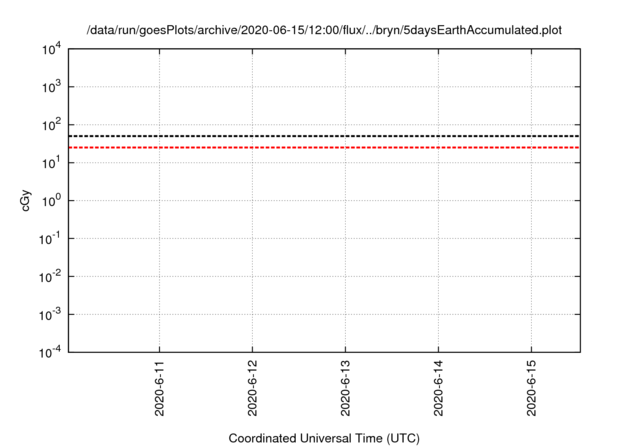This screenshot has height=448, width=640.
Task: Click the 10^-1 y-axis tick label
Action: click(50, 239)
